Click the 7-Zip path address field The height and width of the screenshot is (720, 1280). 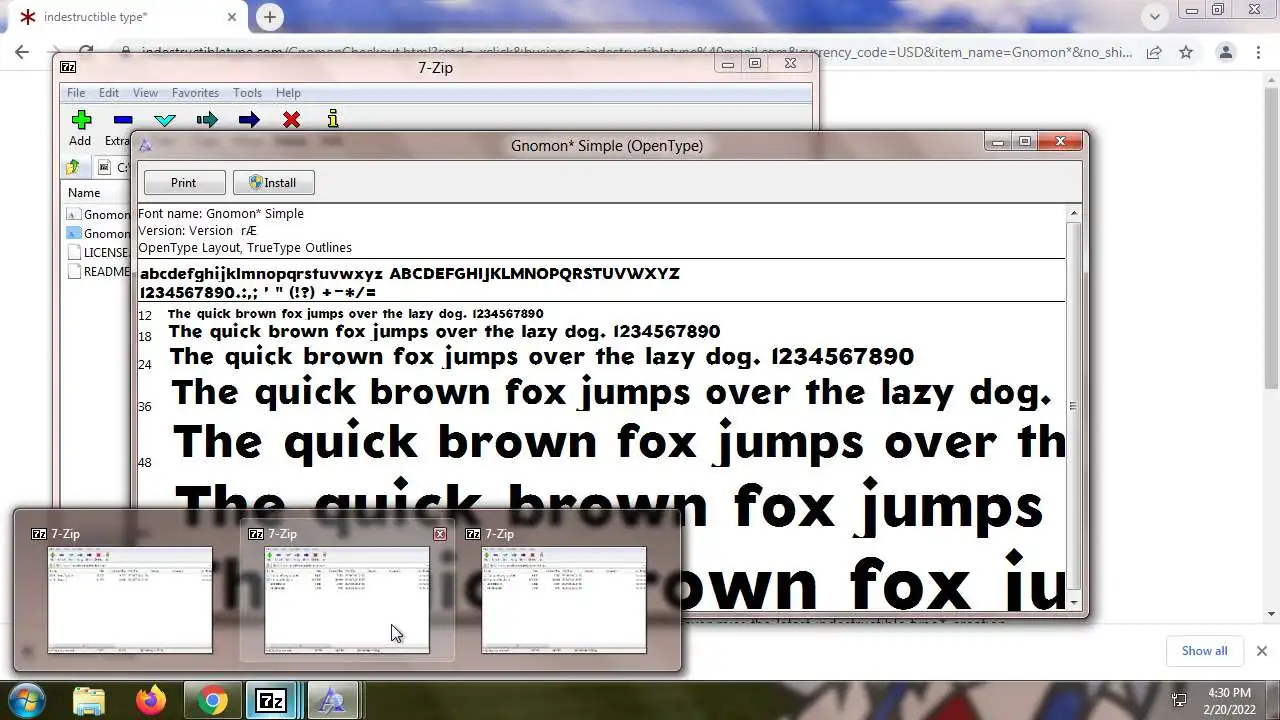[x=115, y=167]
